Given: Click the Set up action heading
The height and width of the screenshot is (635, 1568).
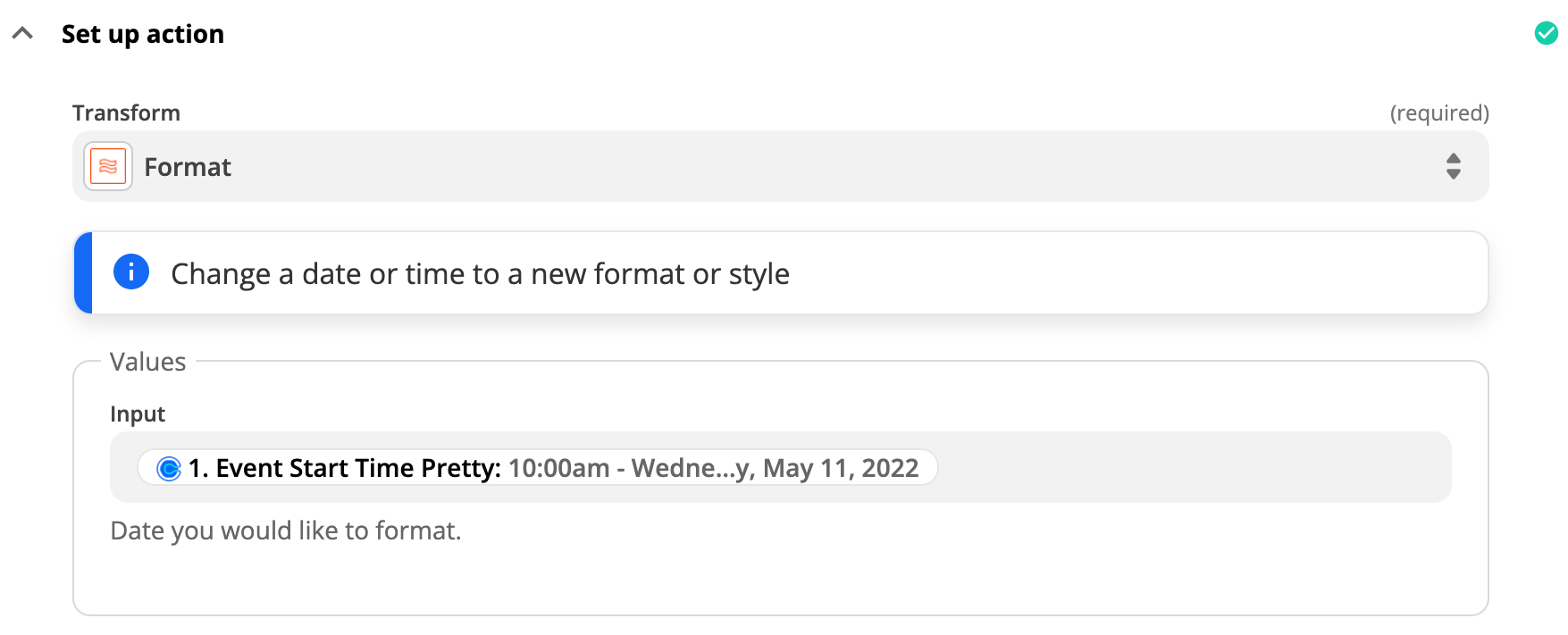Looking at the screenshot, I should (x=143, y=34).
